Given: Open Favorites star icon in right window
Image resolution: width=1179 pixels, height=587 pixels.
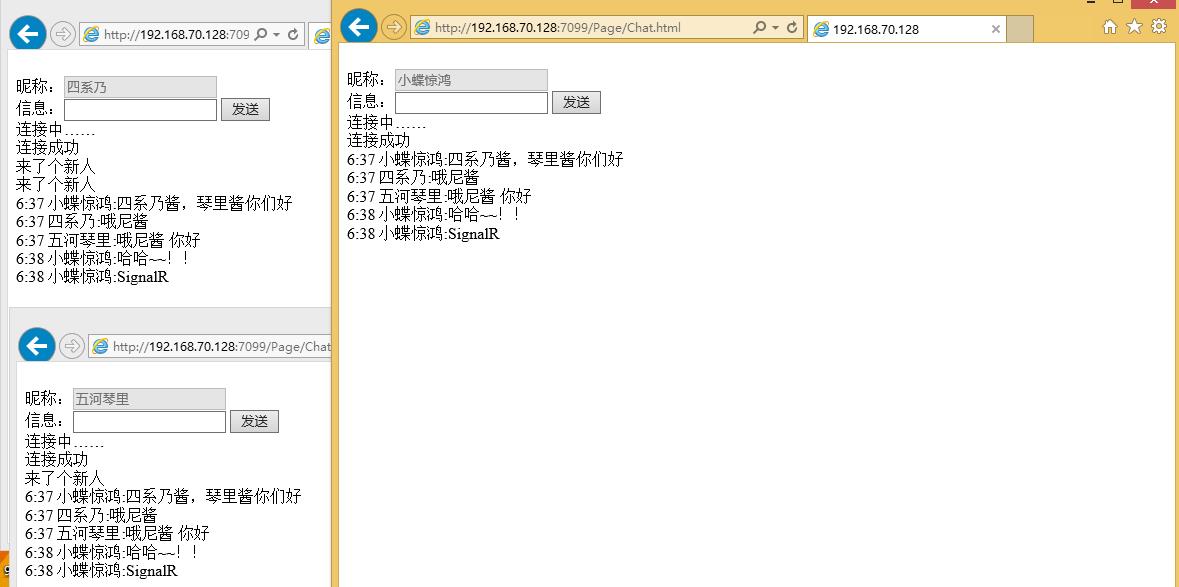Looking at the screenshot, I should coord(1134,27).
